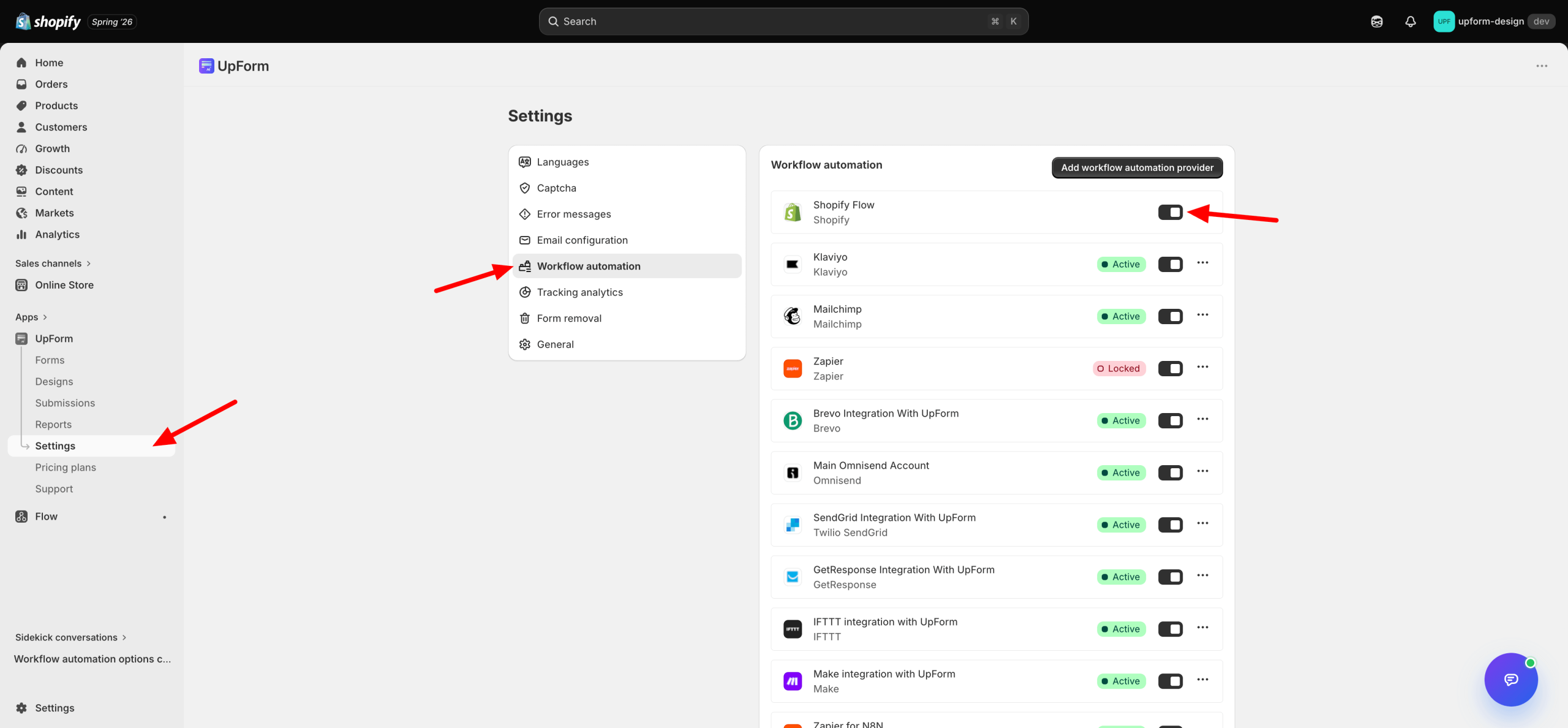The width and height of the screenshot is (1568, 728).
Task: Click the UpForm app icon beside the page title
Action: point(206,66)
